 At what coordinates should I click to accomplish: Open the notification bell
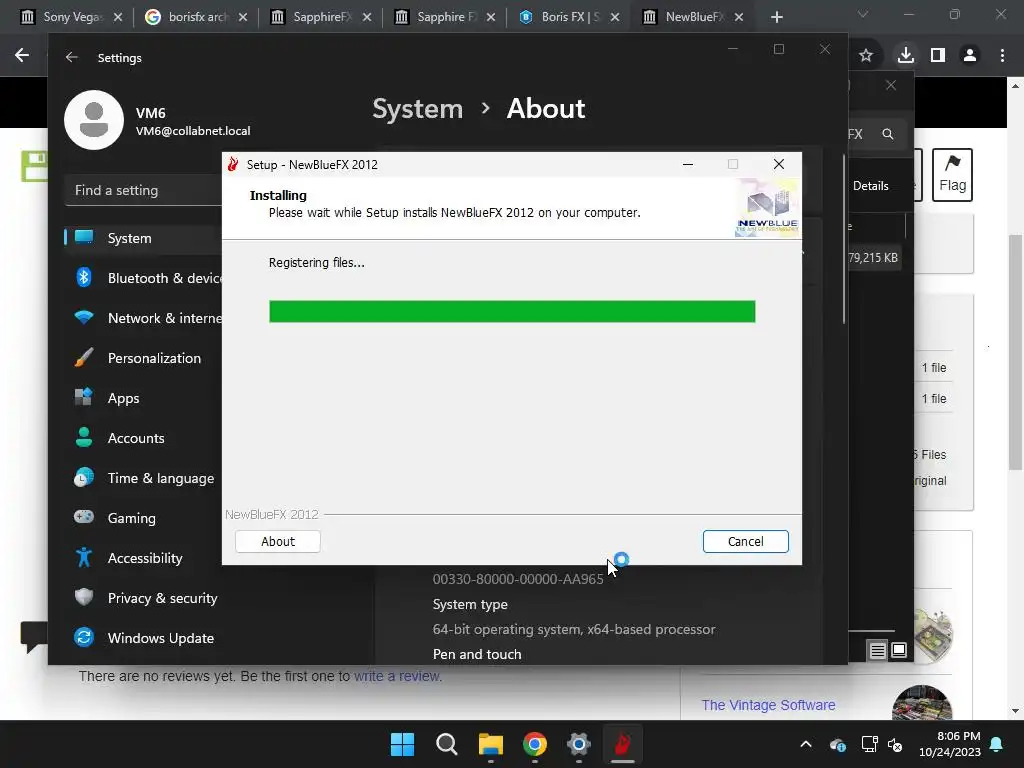[x=997, y=744]
